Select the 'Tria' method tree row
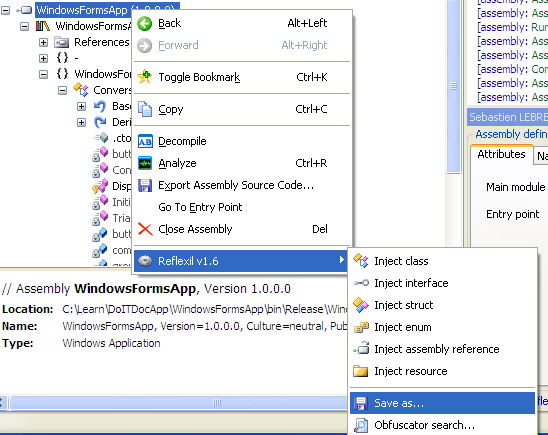Viewport: 548px width, 435px height. (112, 218)
